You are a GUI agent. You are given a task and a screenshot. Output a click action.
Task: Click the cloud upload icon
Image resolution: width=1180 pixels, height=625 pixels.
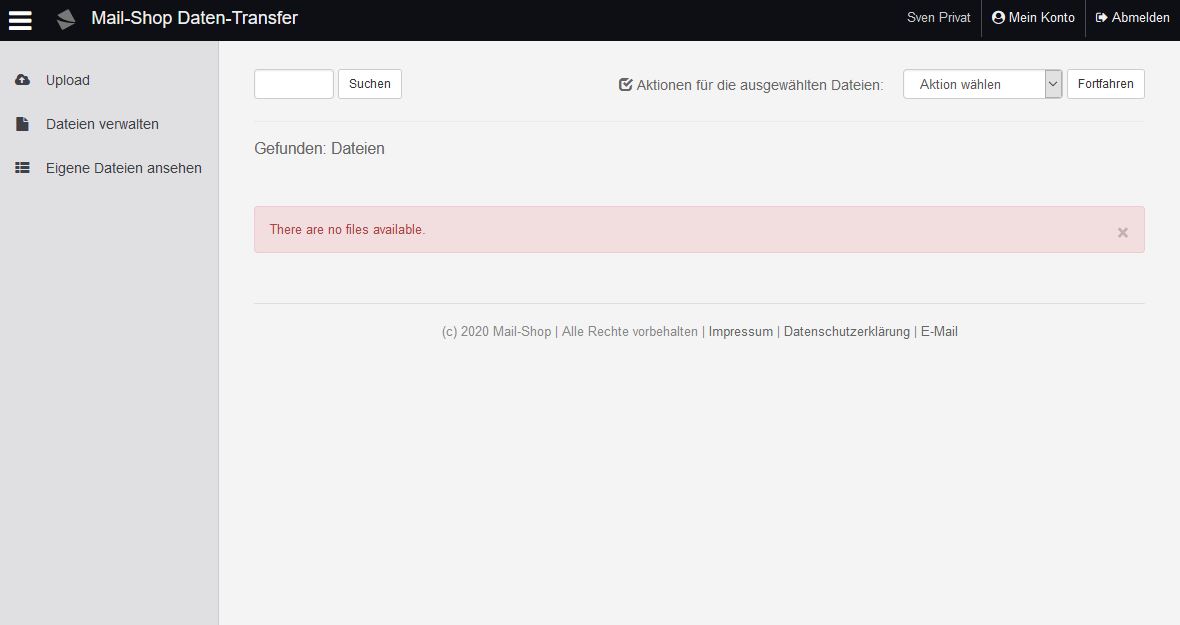pos(22,80)
